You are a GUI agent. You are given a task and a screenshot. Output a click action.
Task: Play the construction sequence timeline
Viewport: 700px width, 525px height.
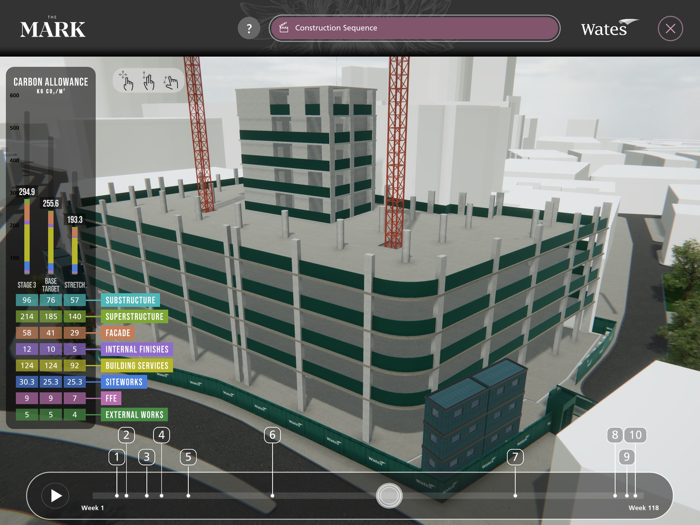(55, 496)
